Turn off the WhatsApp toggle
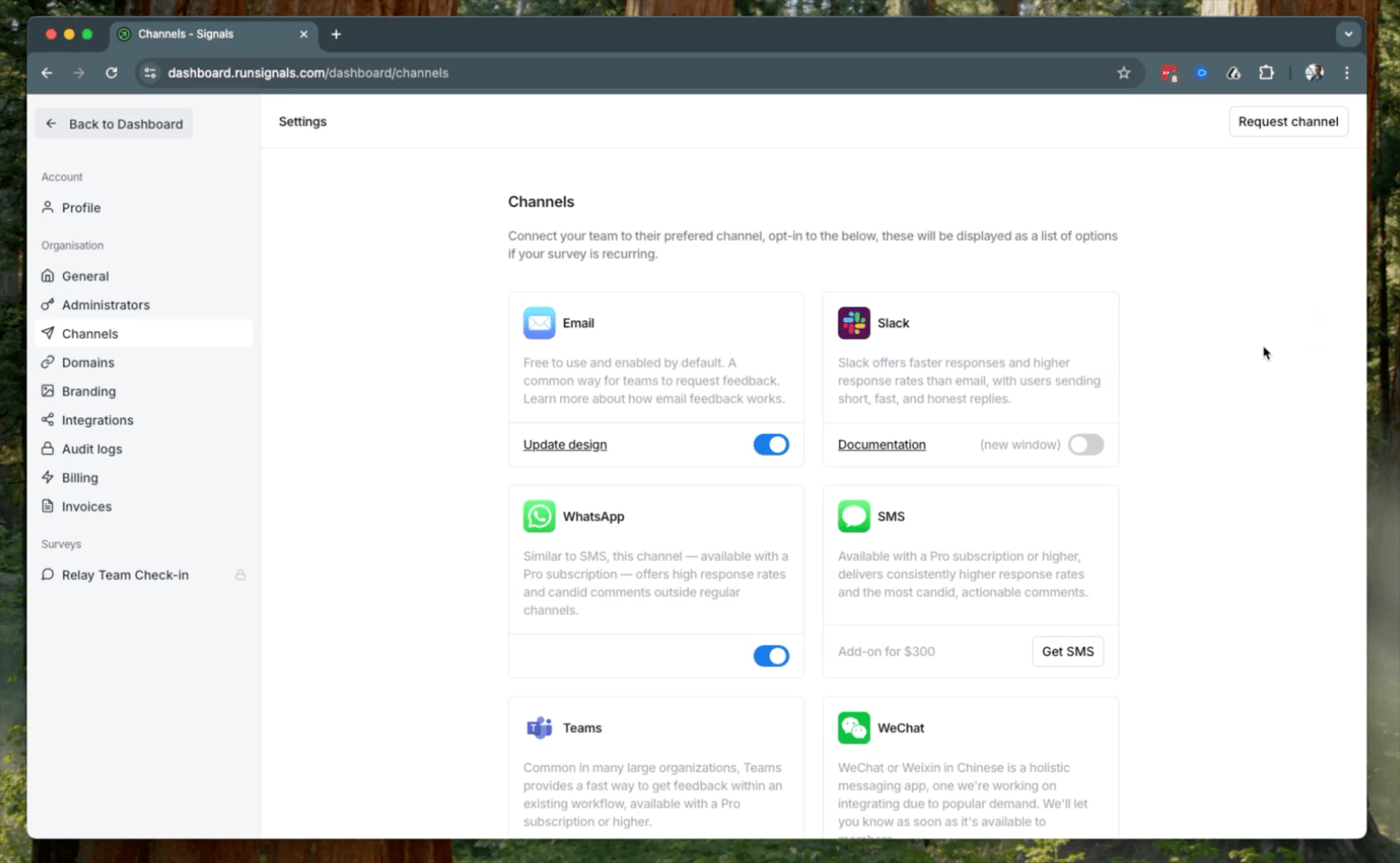 click(x=771, y=655)
